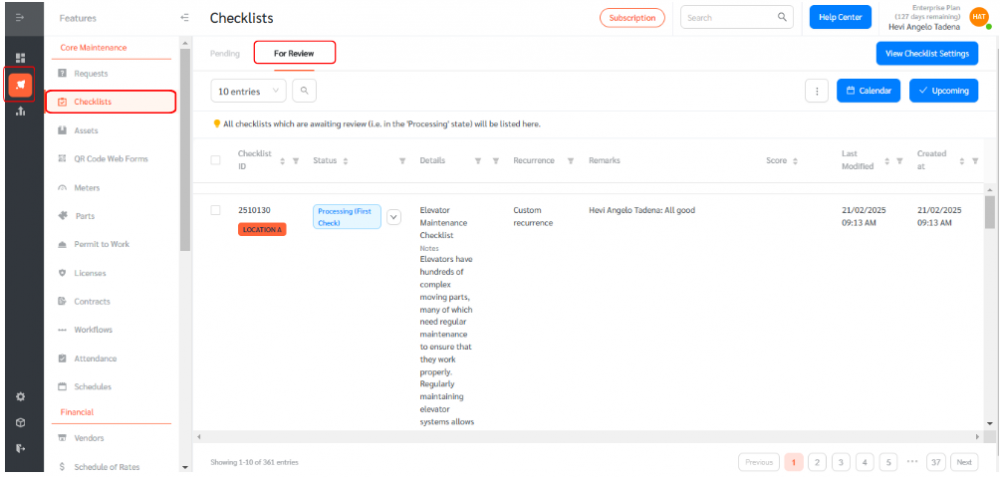Open Workflows in Features menu

(93, 330)
